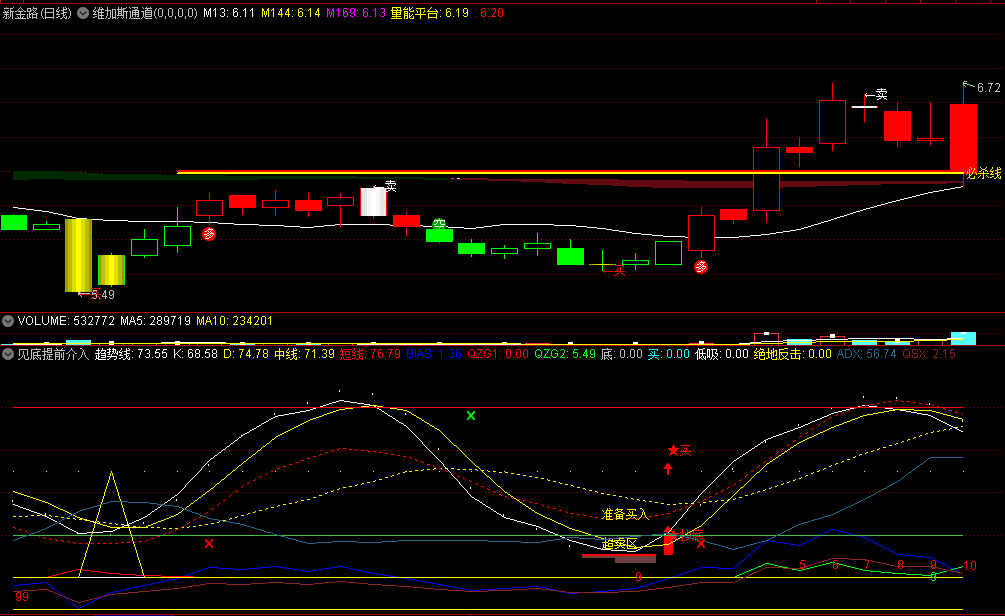Image resolution: width=1005 pixels, height=616 pixels.
Task: Click the green X marker in indicator panel
Action: pyautogui.click(x=471, y=416)
